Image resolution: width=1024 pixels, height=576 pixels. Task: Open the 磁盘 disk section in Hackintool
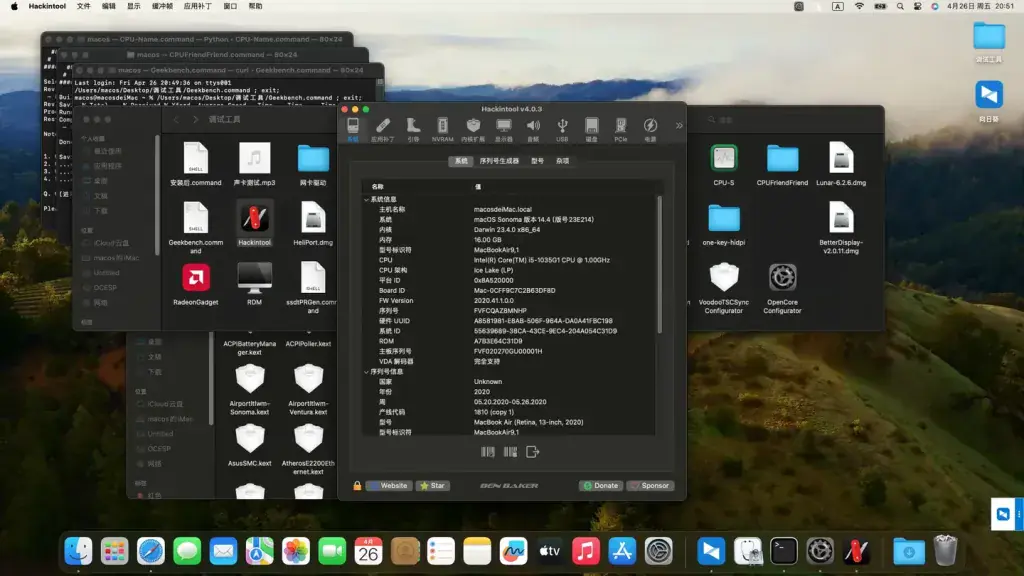click(591, 129)
